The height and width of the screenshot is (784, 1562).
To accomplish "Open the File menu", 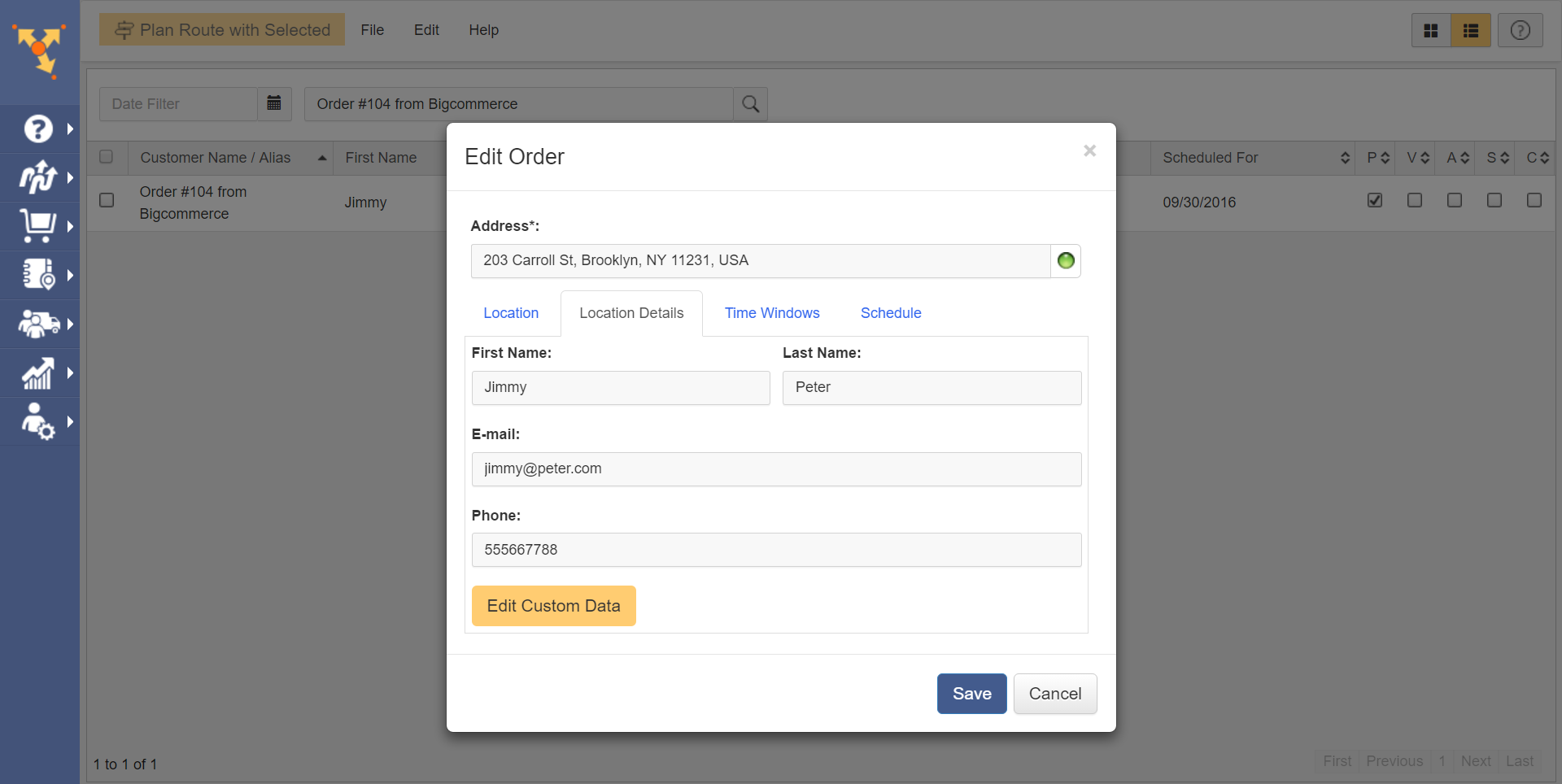I will [372, 30].
